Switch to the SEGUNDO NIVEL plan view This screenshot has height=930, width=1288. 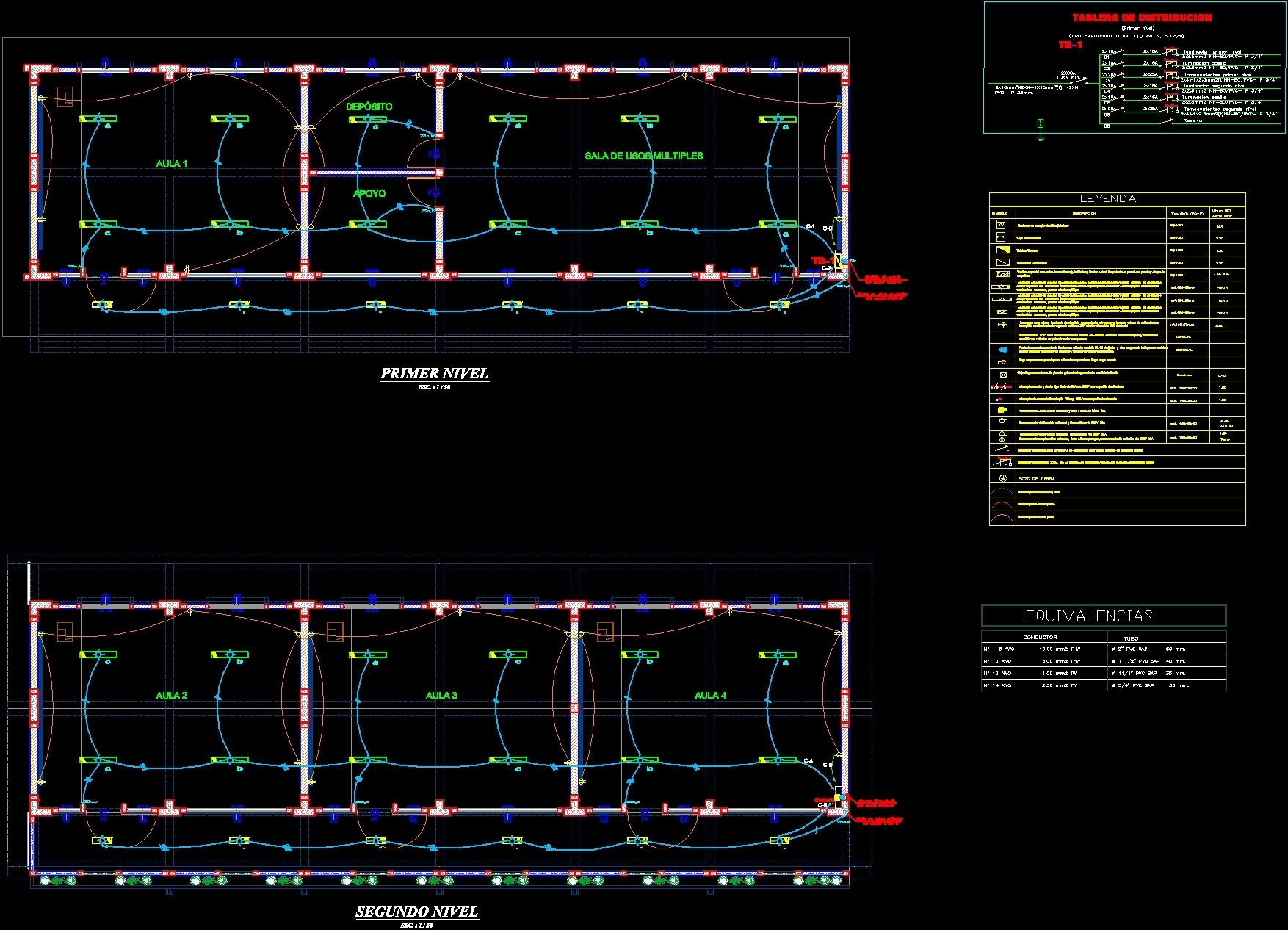(x=416, y=911)
